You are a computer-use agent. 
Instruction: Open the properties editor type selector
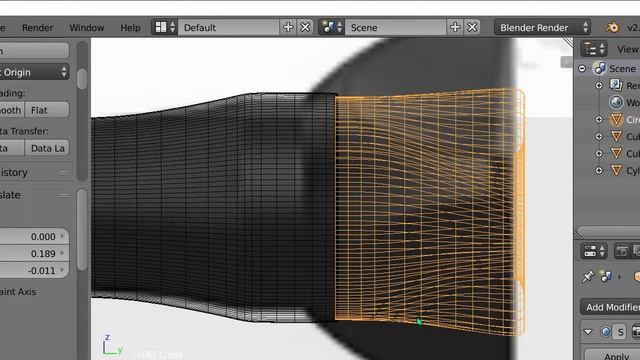pos(594,251)
